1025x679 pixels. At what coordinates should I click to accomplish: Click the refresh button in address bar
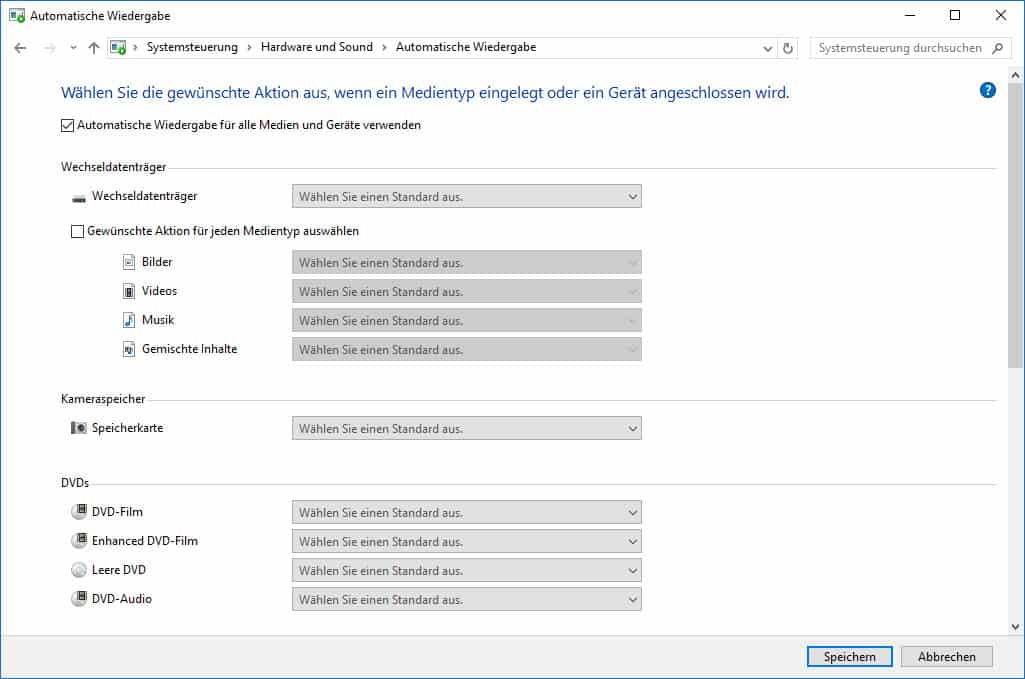788,48
